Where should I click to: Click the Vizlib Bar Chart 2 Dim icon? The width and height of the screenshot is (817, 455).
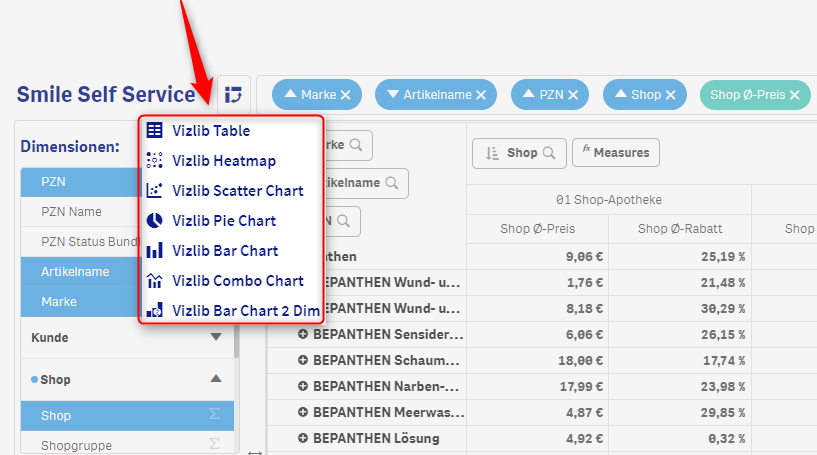[154, 311]
